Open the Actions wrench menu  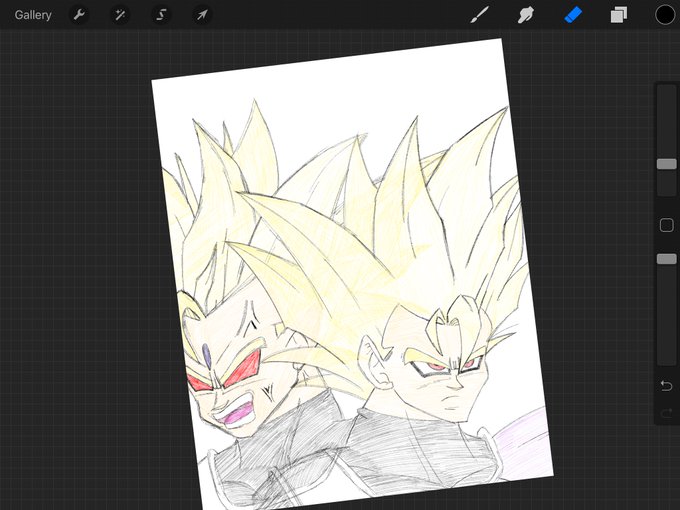click(79, 15)
